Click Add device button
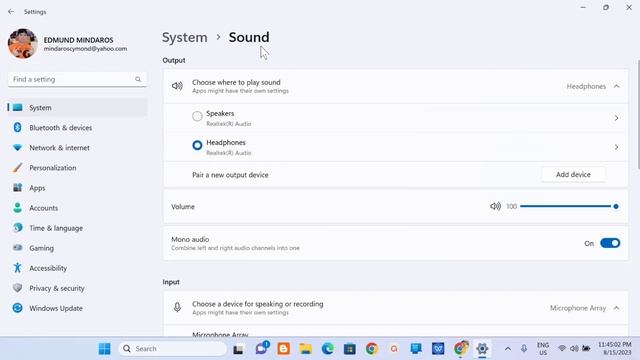 (x=573, y=174)
